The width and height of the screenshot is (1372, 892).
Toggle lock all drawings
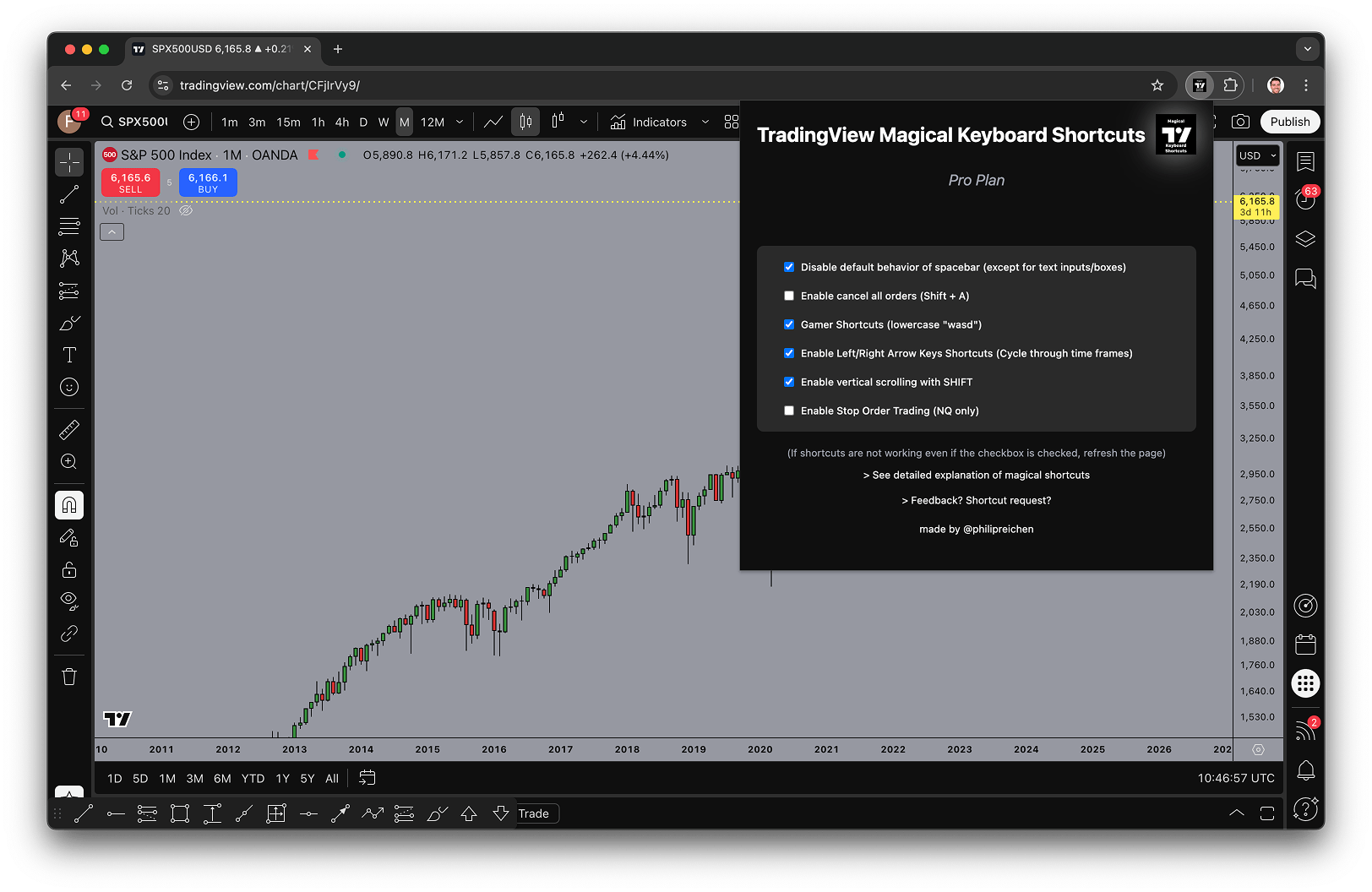[x=69, y=569]
